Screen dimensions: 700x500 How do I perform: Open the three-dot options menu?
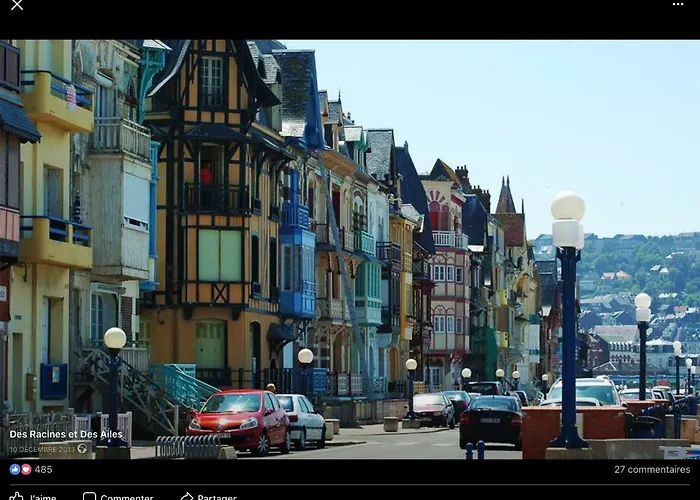[678, 4]
